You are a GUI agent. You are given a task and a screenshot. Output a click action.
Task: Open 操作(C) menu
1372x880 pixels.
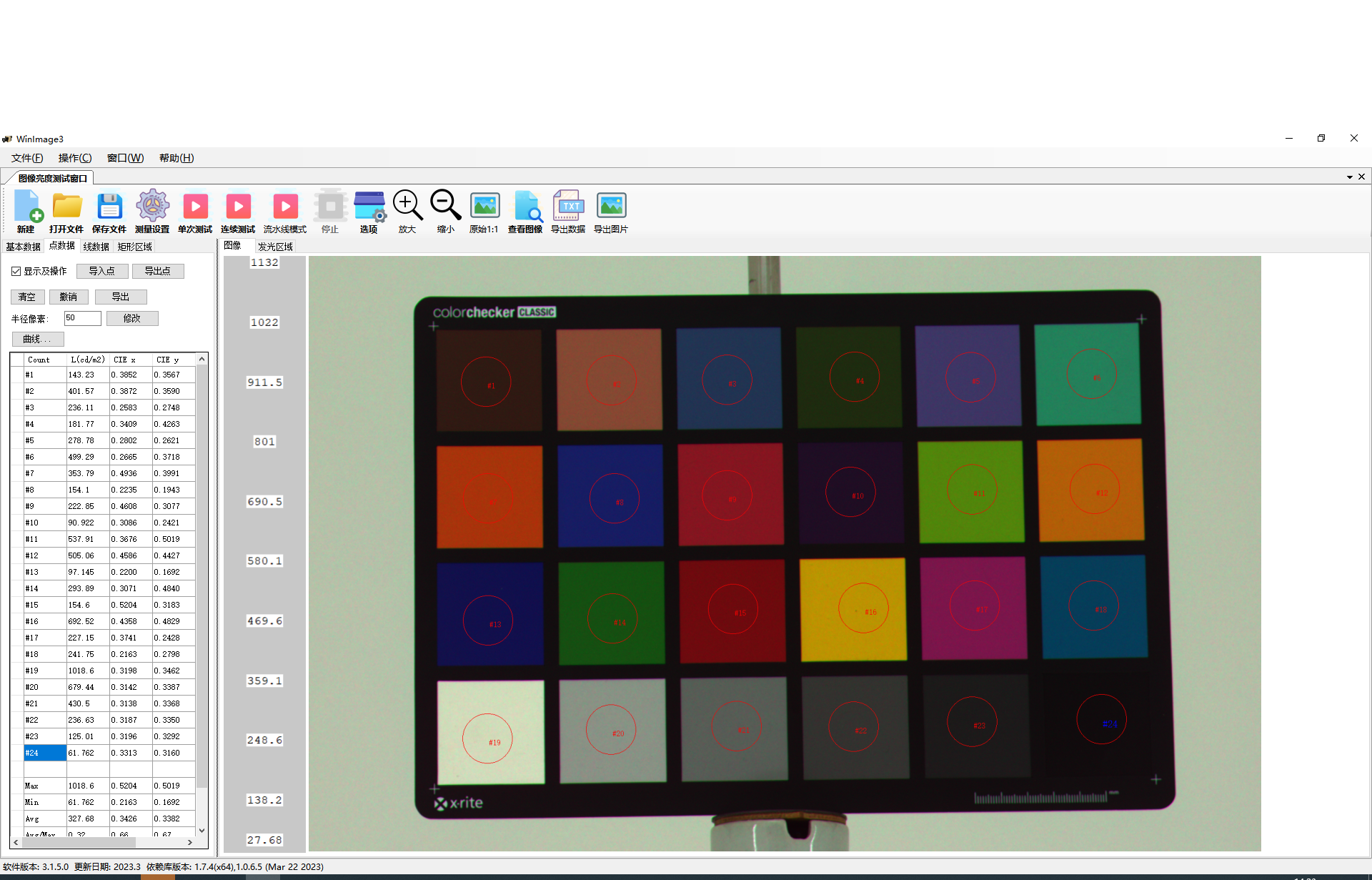[75, 158]
